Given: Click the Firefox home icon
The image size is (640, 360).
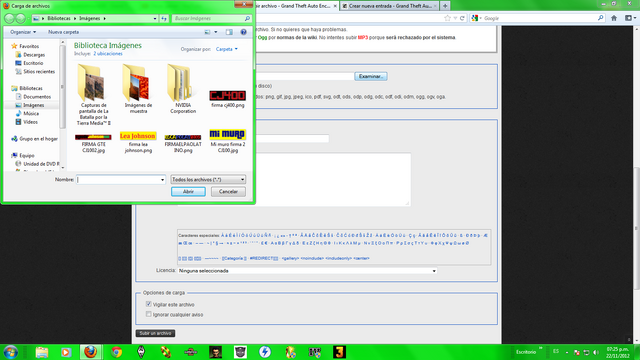Looking at the screenshot, I should pyautogui.click(x=614, y=18).
